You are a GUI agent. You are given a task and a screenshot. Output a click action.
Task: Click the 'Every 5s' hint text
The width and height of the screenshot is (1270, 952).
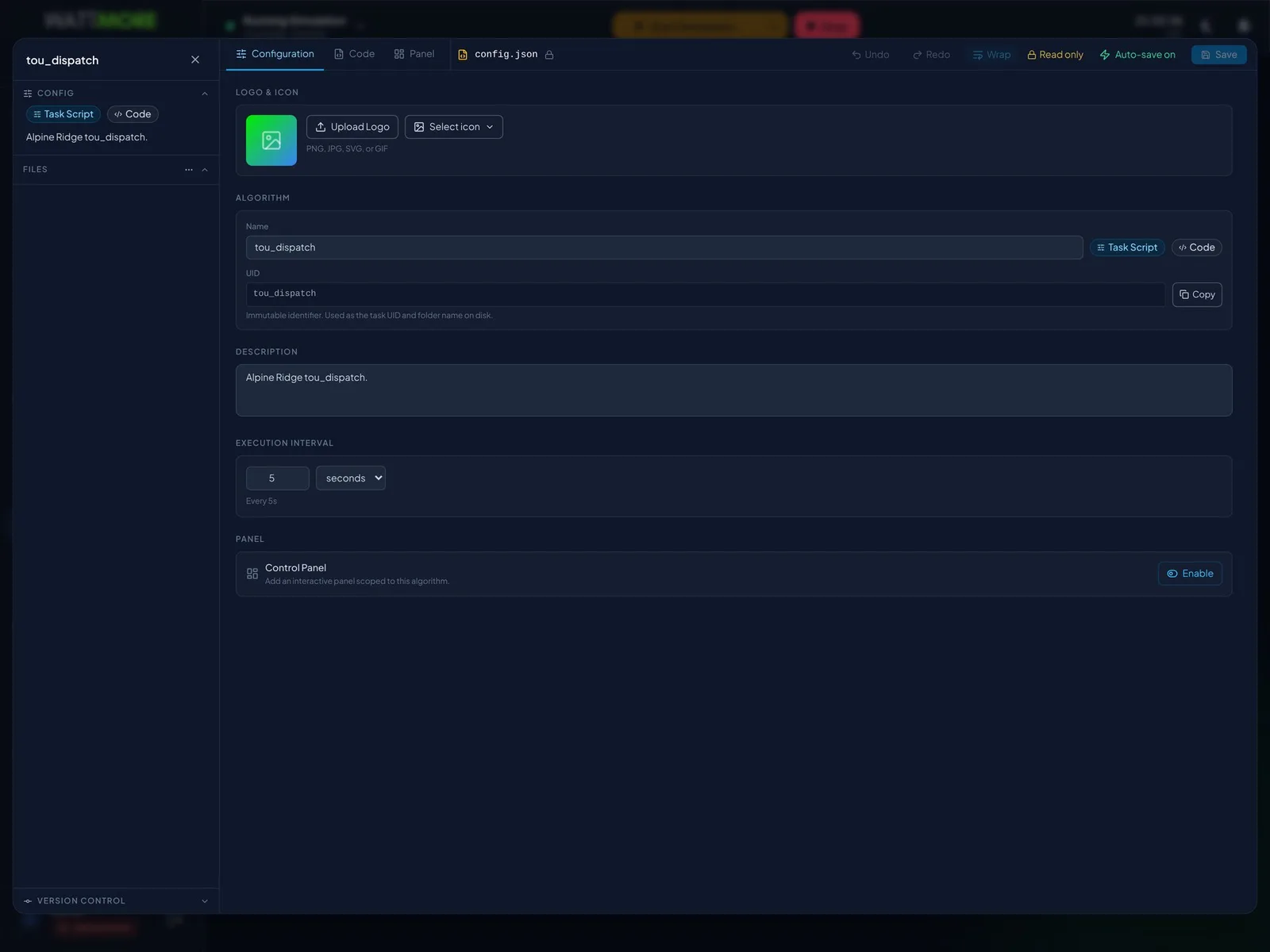coord(261,501)
